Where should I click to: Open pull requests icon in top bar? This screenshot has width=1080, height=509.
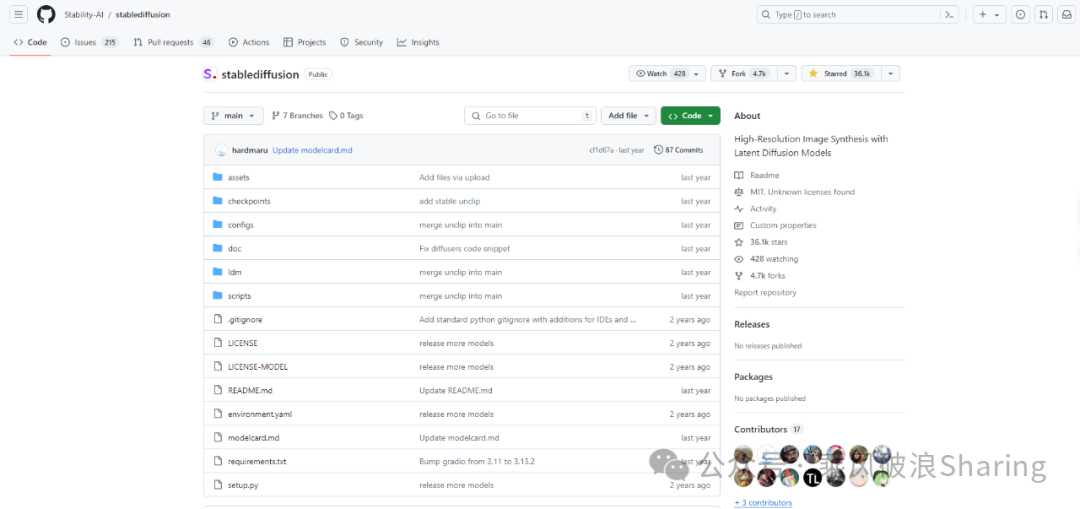pyautogui.click(x=1043, y=14)
